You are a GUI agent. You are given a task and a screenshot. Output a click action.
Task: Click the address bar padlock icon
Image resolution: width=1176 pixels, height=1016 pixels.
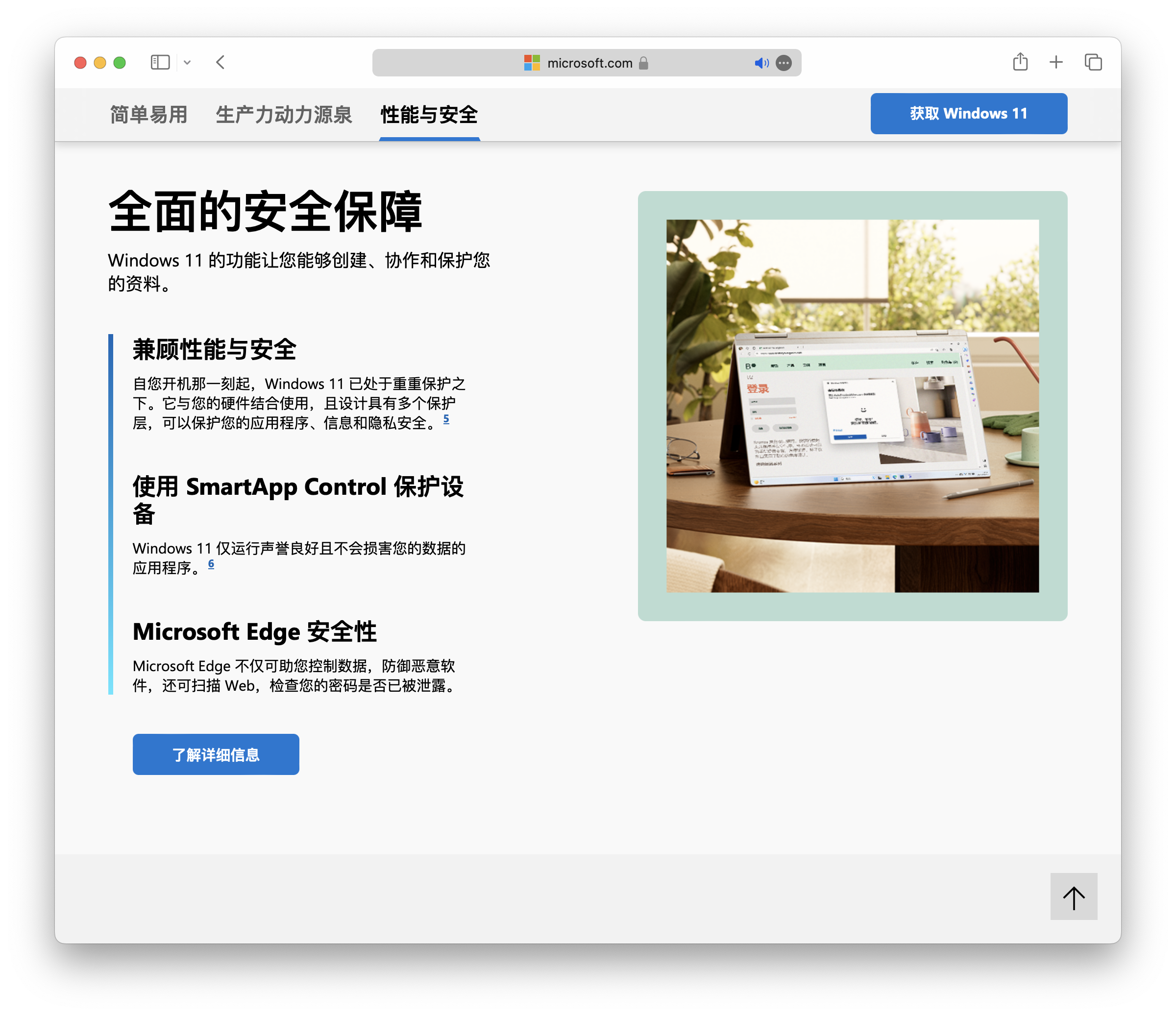click(x=643, y=63)
